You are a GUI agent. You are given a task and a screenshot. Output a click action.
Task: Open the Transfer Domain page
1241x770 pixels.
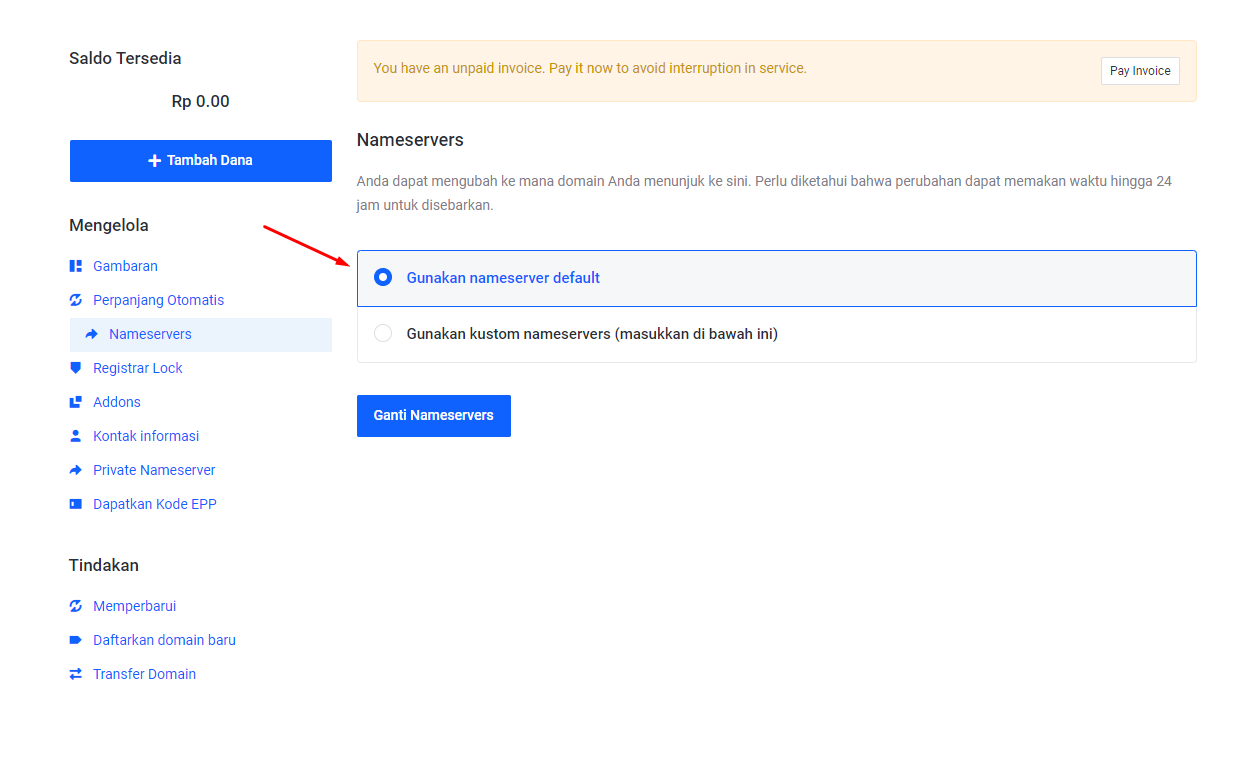[x=144, y=674]
